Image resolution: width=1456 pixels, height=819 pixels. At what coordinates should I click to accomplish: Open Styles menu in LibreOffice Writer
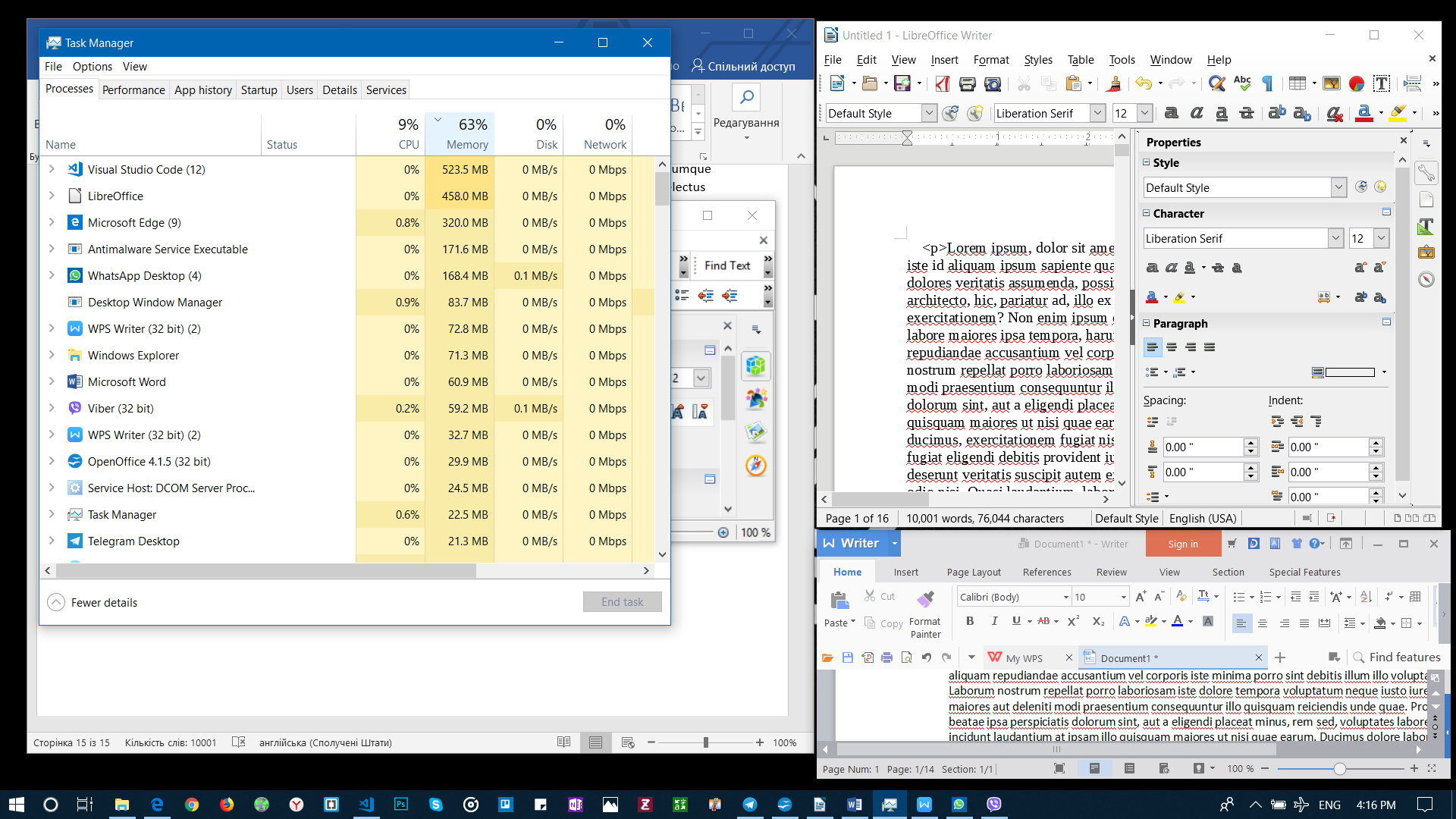click(x=1037, y=60)
